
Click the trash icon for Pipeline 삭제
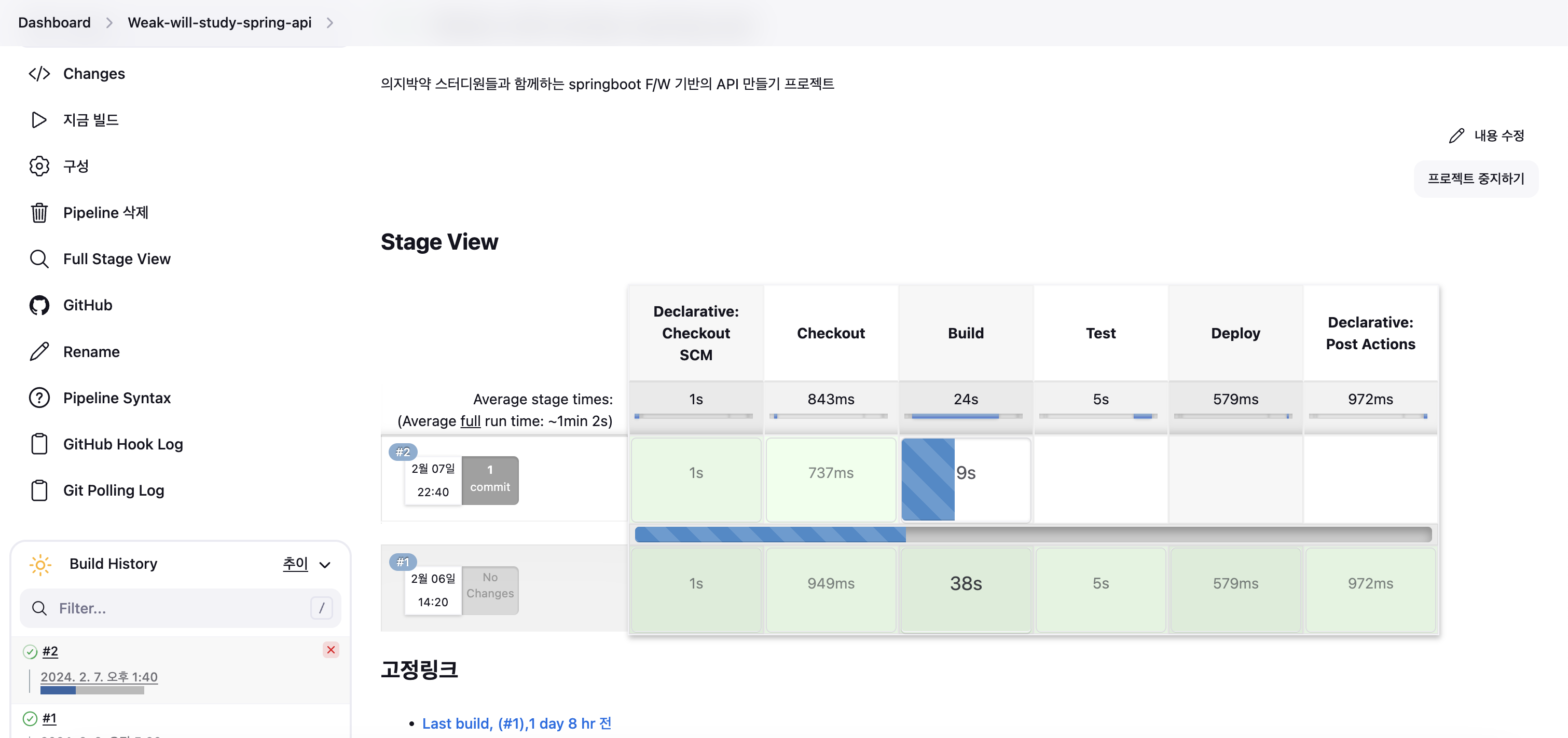point(39,212)
